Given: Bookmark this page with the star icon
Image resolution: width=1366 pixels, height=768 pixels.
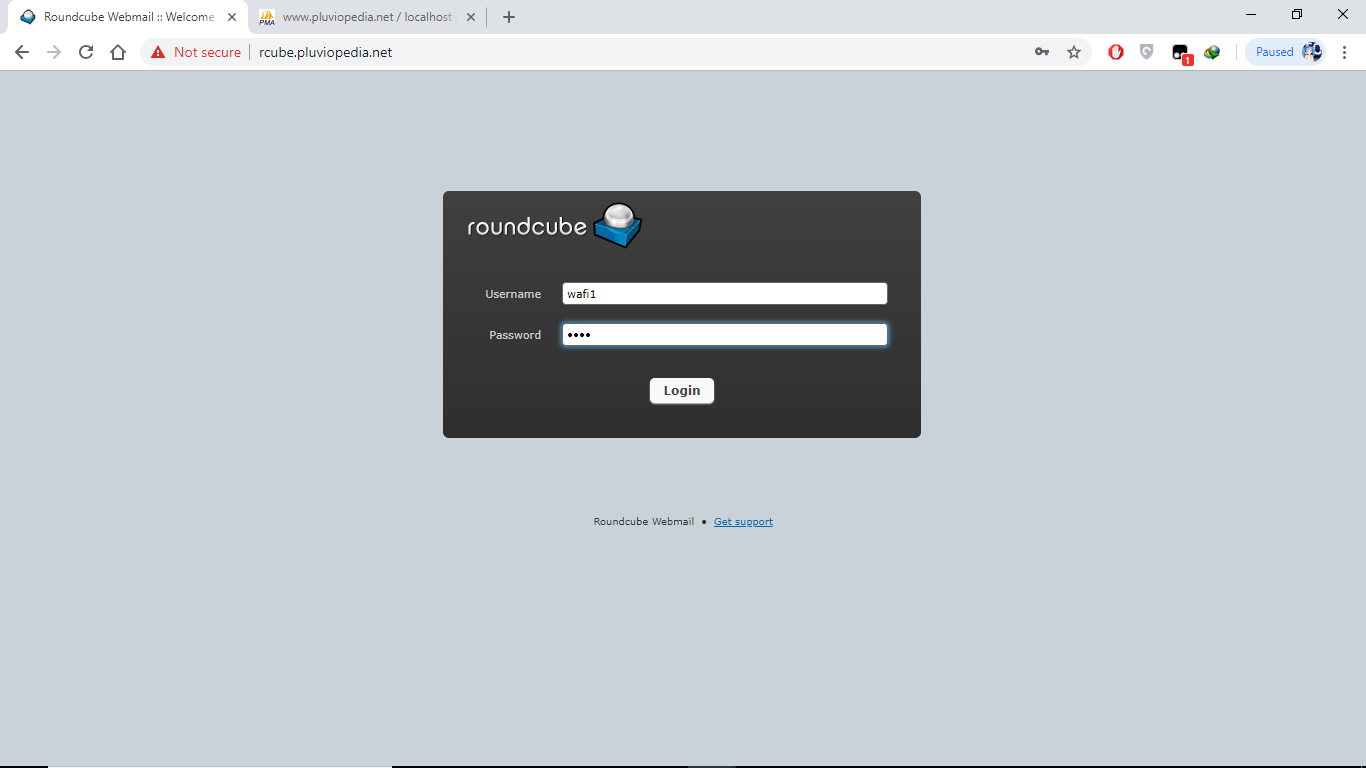Looking at the screenshot, I should click(x=1074, y=51).
